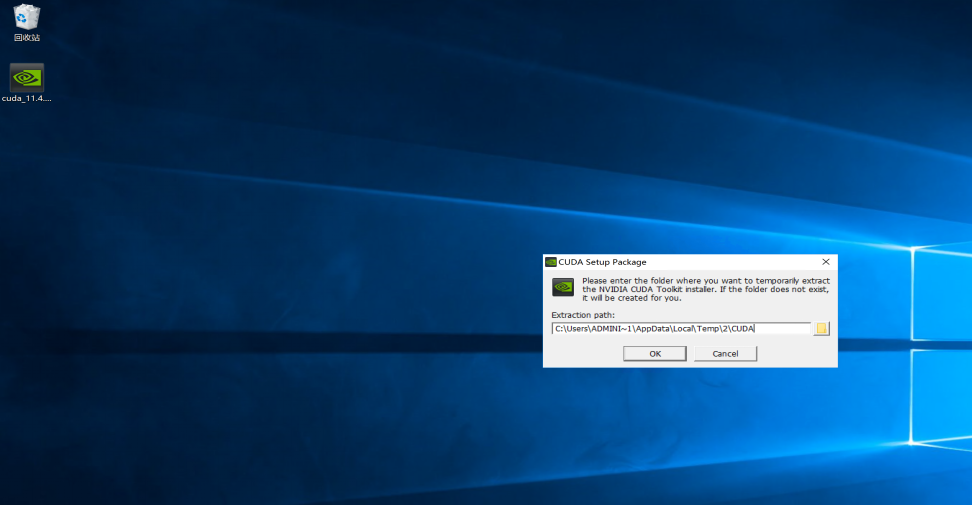Click the NVIDIA logo beside the instructions

pos(563,287)
